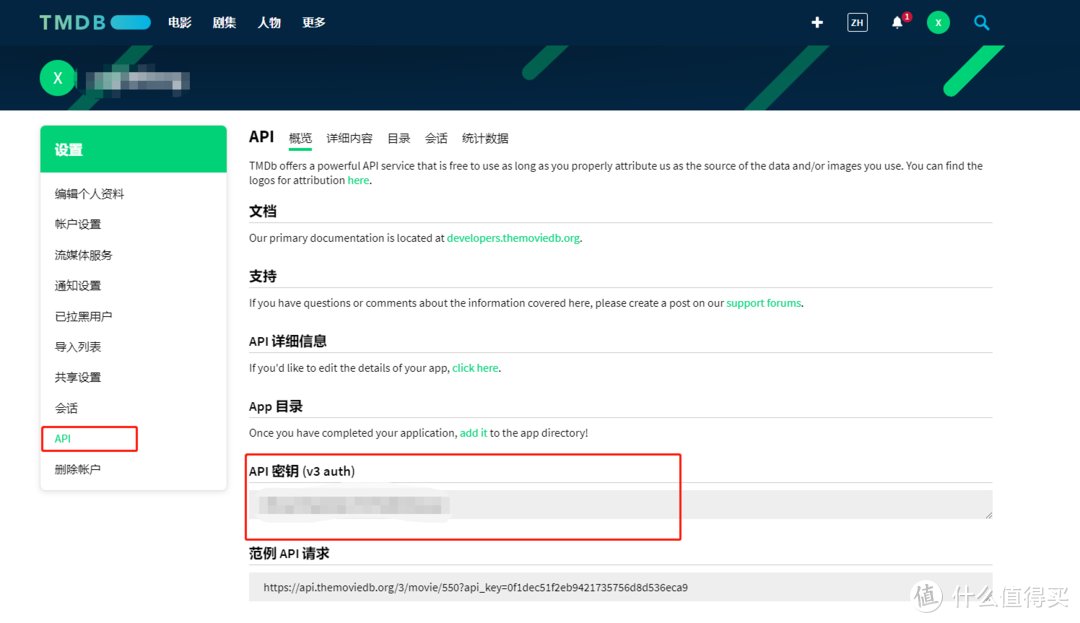The height and width of the screenshot is (623, 1080).
Task: Open the 电影 menu
Action: [x=180, y=23]
